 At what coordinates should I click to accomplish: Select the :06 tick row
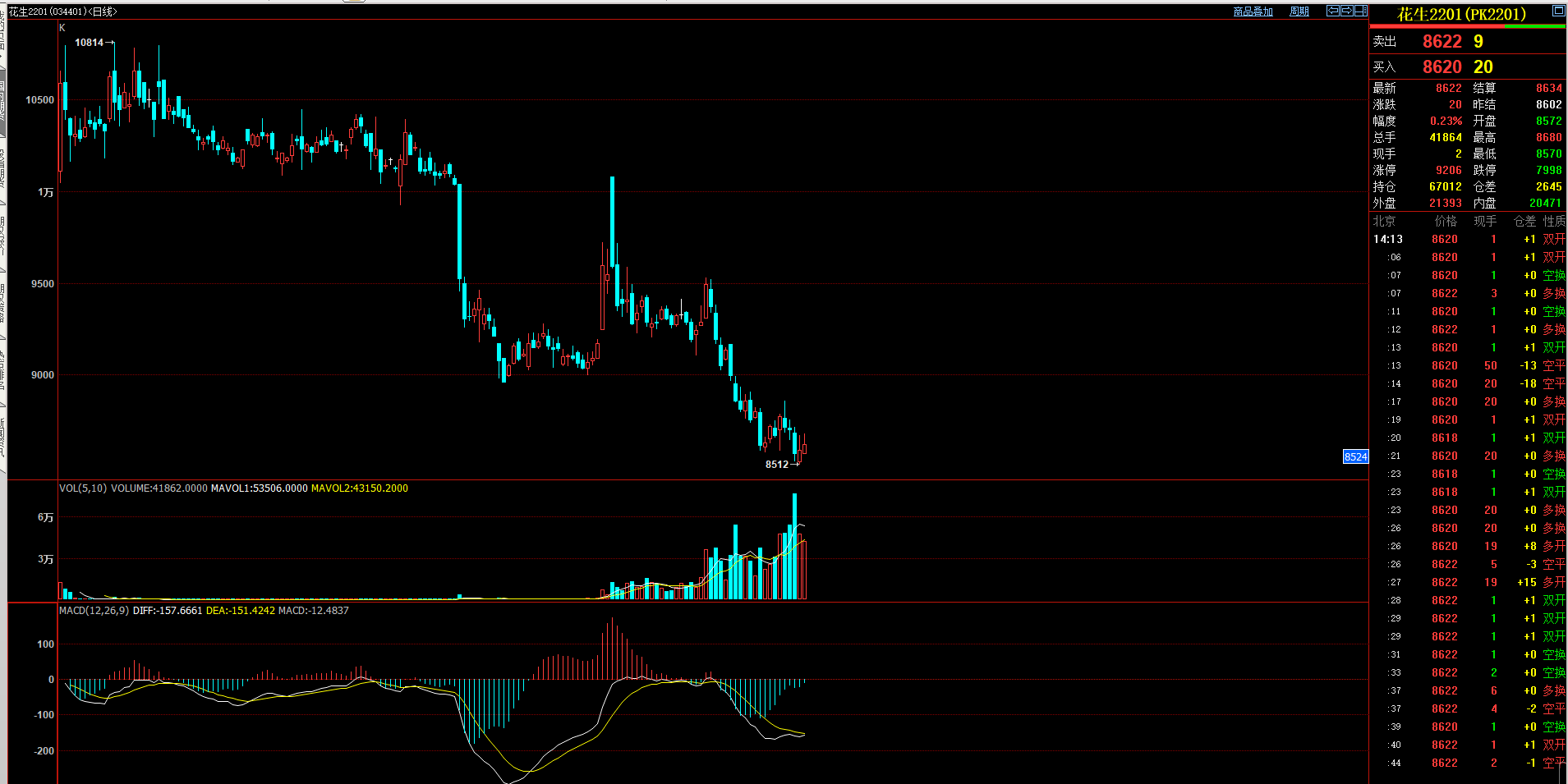[x=1469, y=257]
